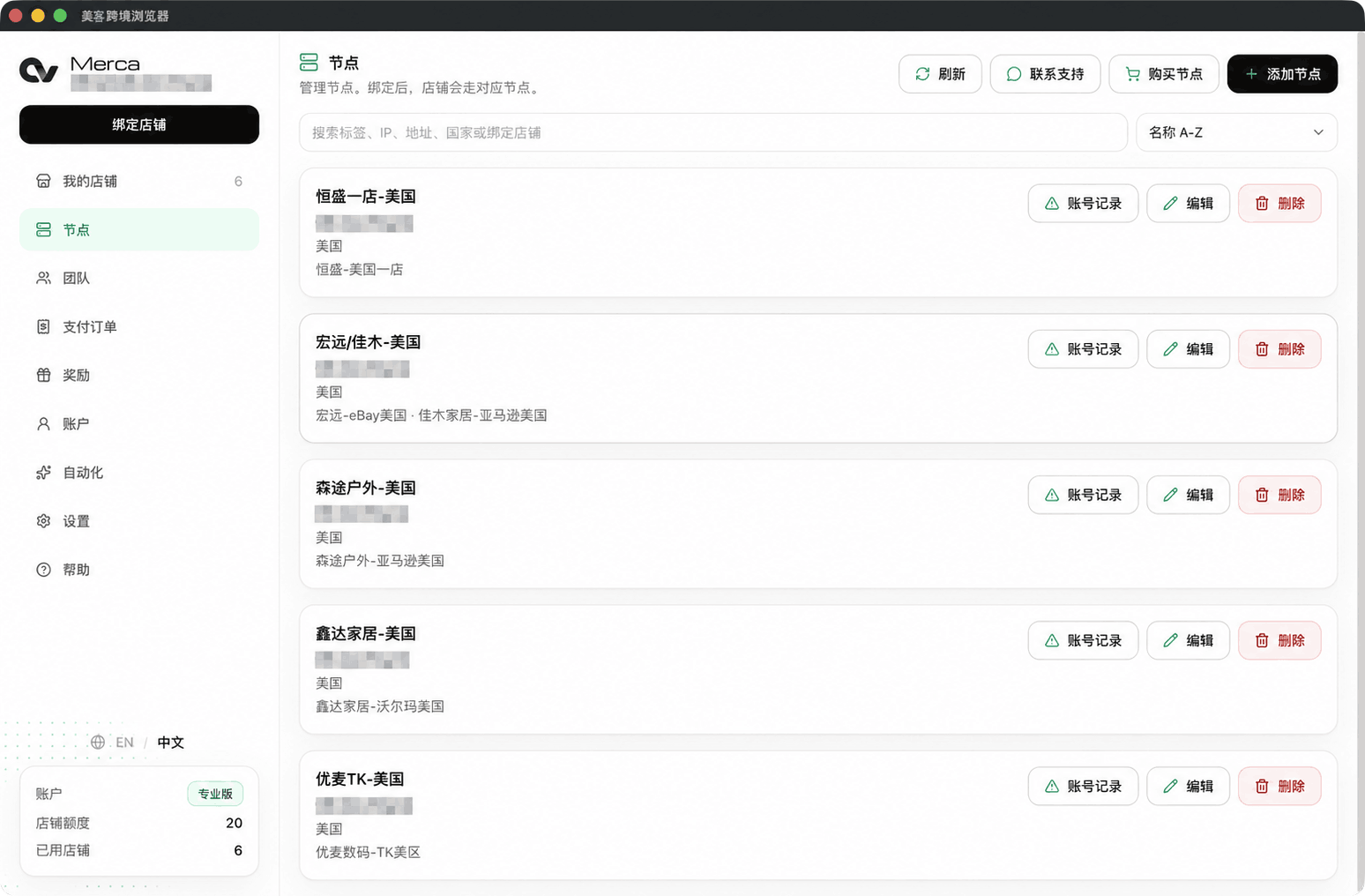
Task: Click the sparkle icon beside 自动化
Action: 43,473
